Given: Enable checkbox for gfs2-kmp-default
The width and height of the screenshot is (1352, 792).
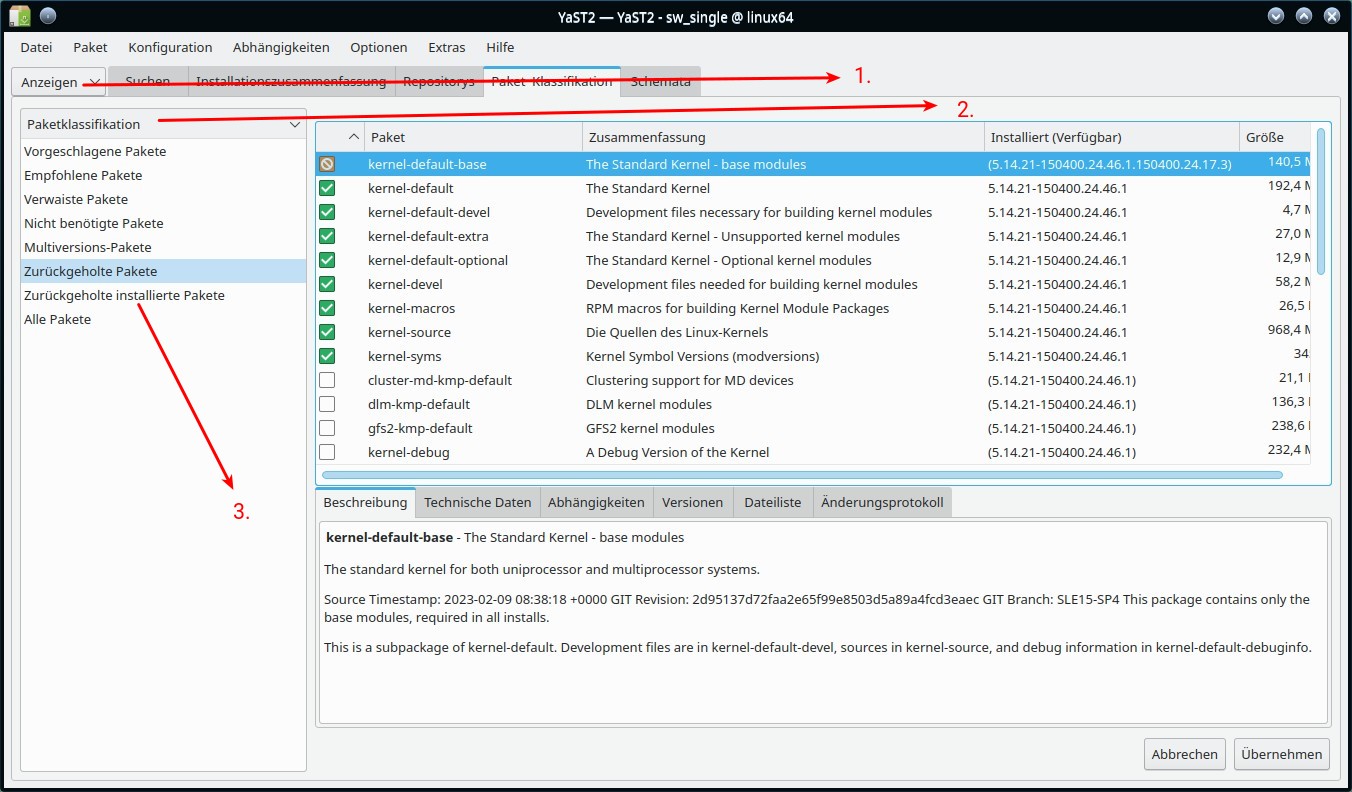Looking at the screenshot, I should pyautogui.click(x=327, y=428).
